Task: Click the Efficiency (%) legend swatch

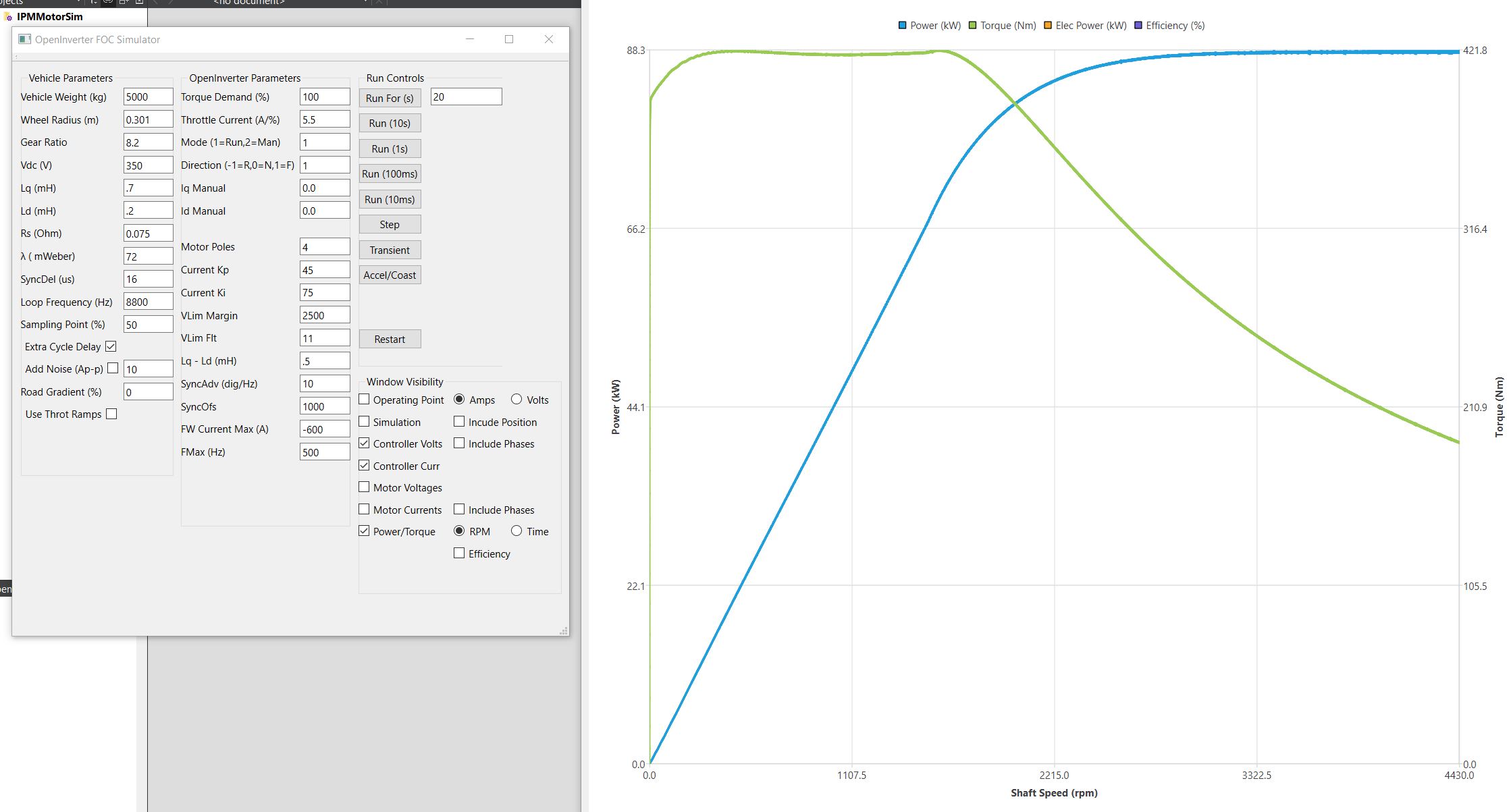Action: [1138, 26]
